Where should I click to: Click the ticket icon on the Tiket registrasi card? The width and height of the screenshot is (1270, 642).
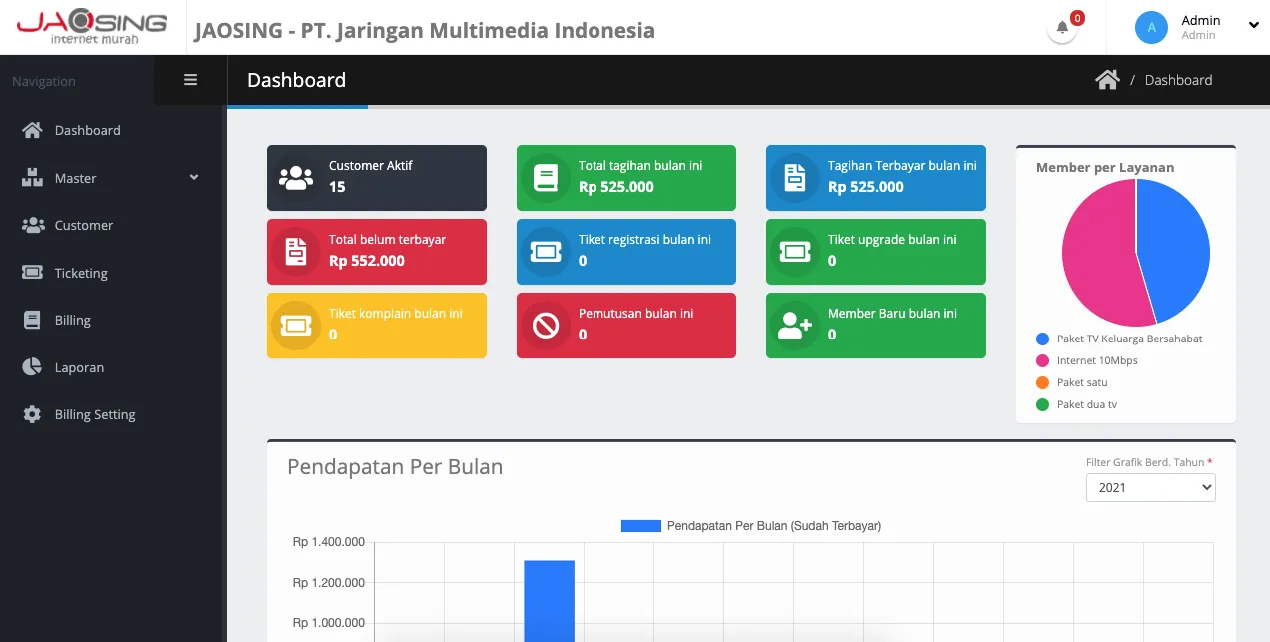click(546, 252)
